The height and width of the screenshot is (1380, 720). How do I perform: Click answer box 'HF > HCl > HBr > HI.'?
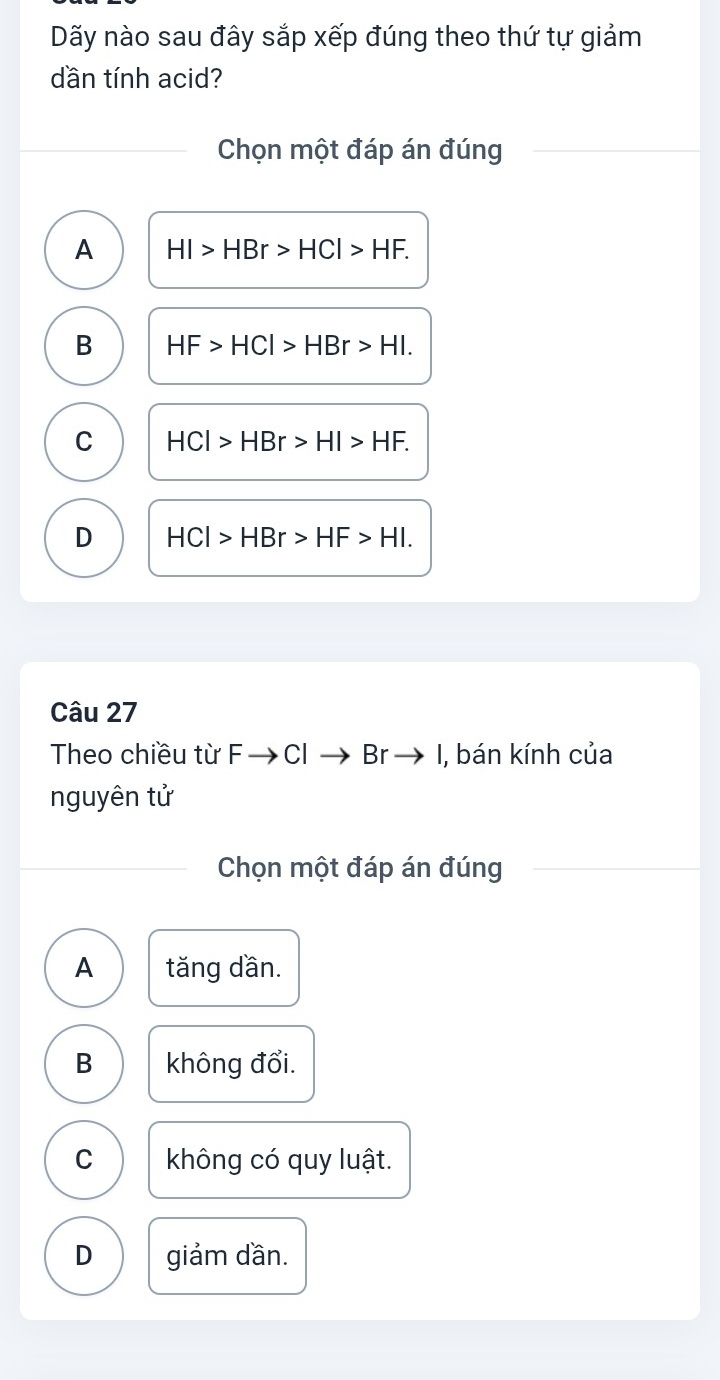[x=290, y=346]
